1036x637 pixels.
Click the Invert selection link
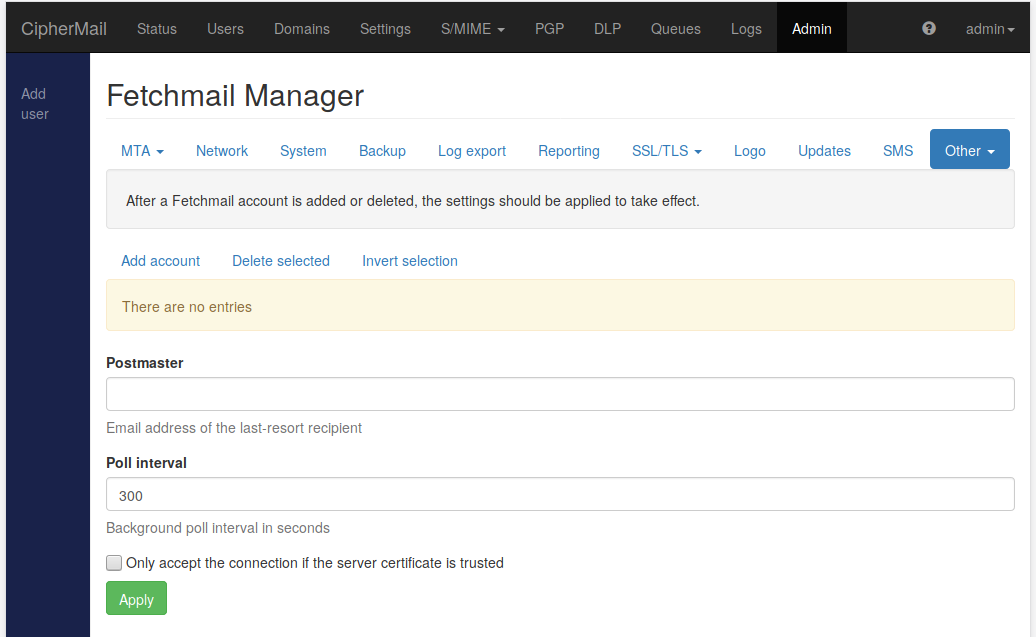(x=410, y=261)
